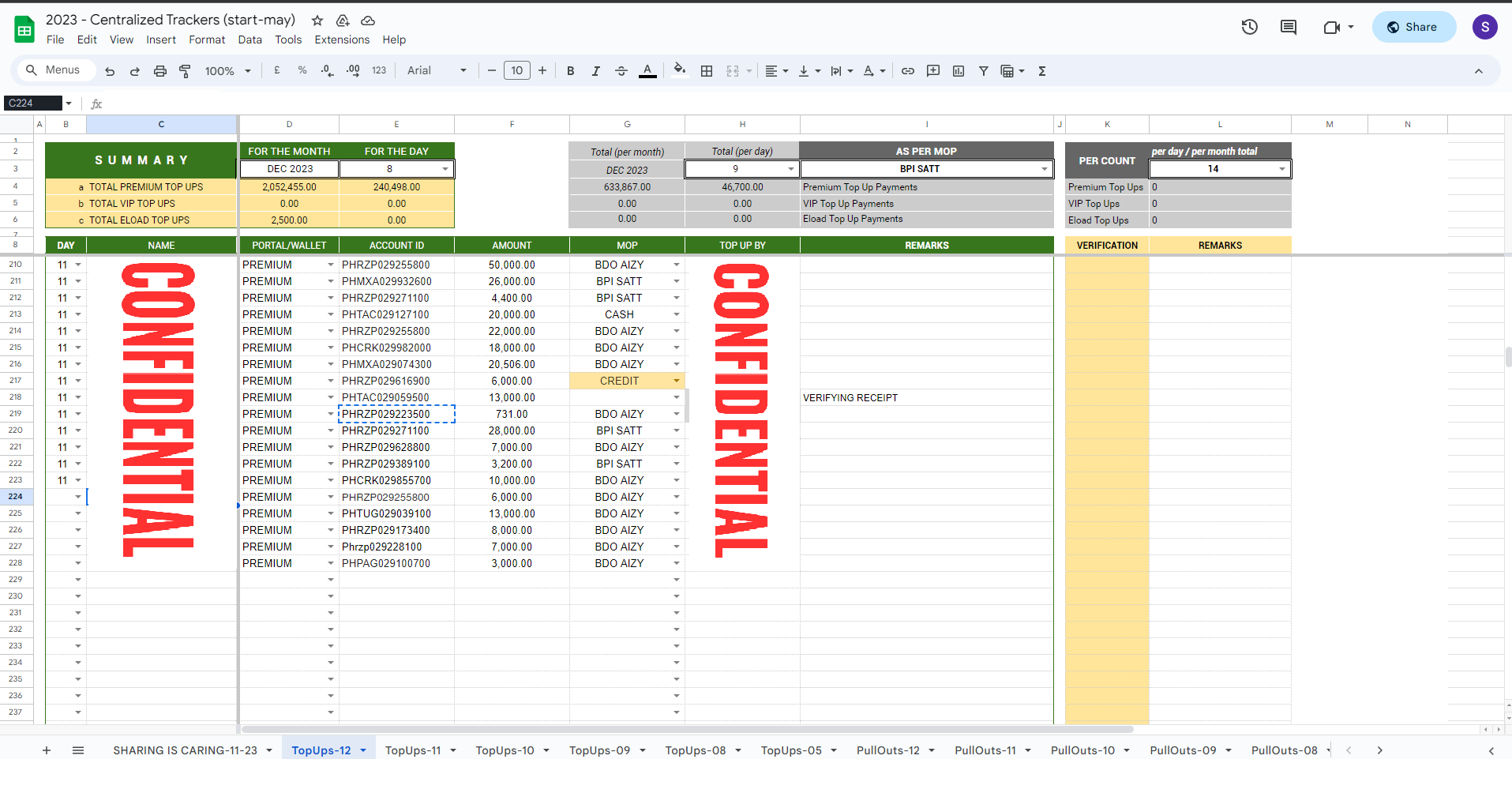Open the borders tool

(707, 71)
